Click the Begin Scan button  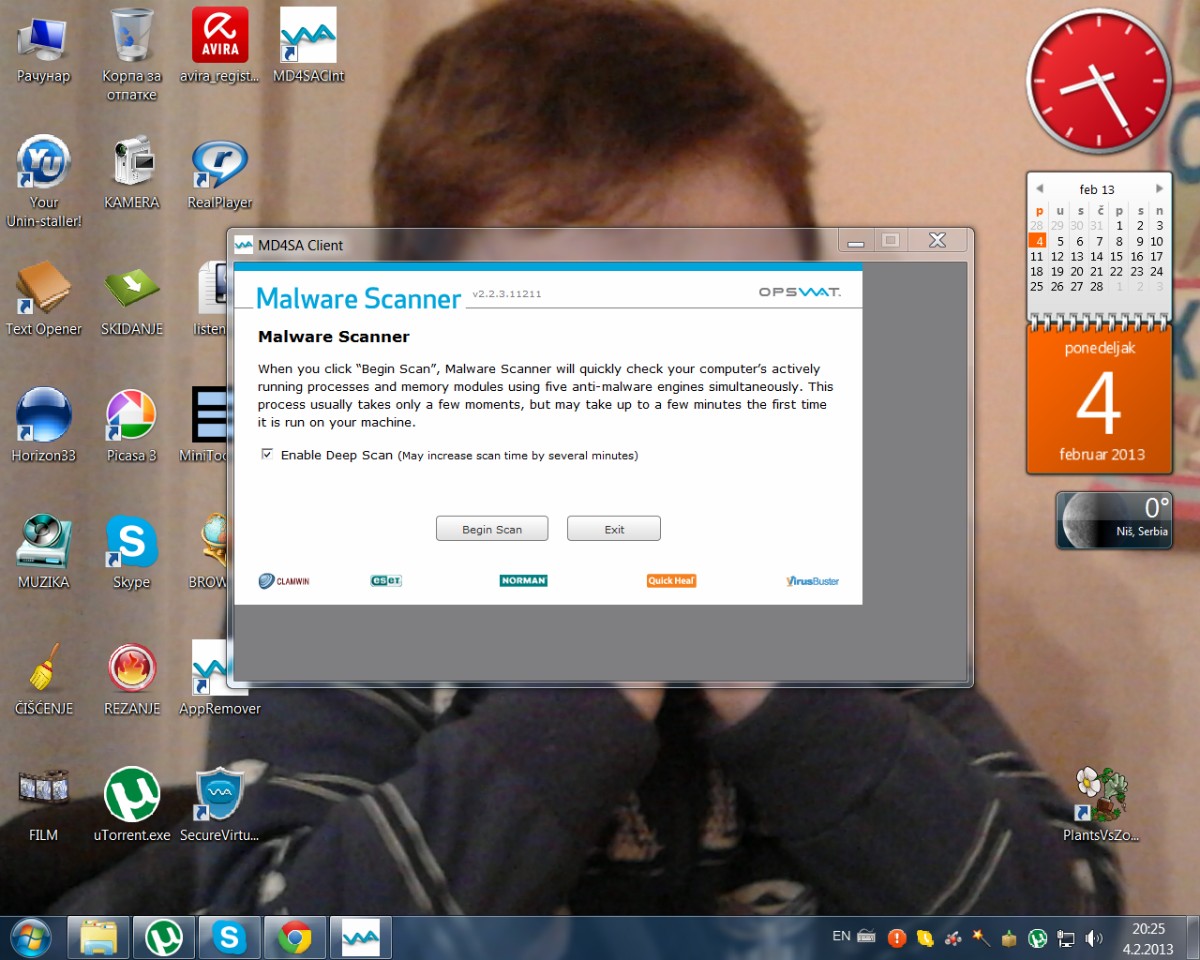[492, 529]
